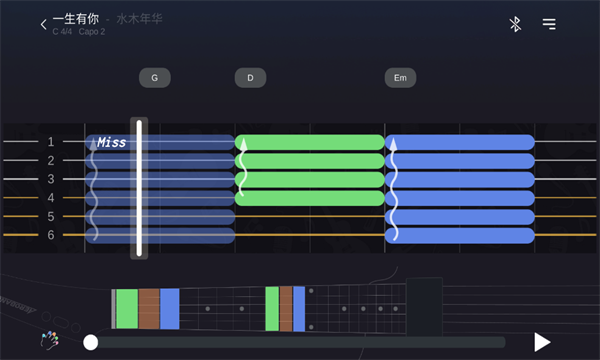This screenshot has height=360, width=600.
Task: Click the 'Miss' label on string 1
Action: point(111,142)
